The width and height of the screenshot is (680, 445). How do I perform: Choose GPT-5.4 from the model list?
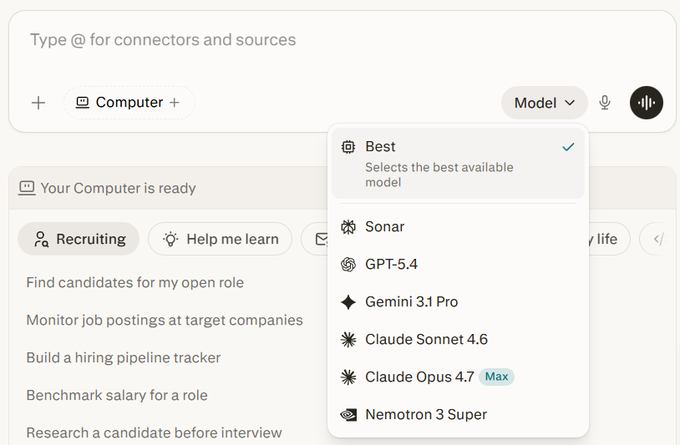pos(458,265)
